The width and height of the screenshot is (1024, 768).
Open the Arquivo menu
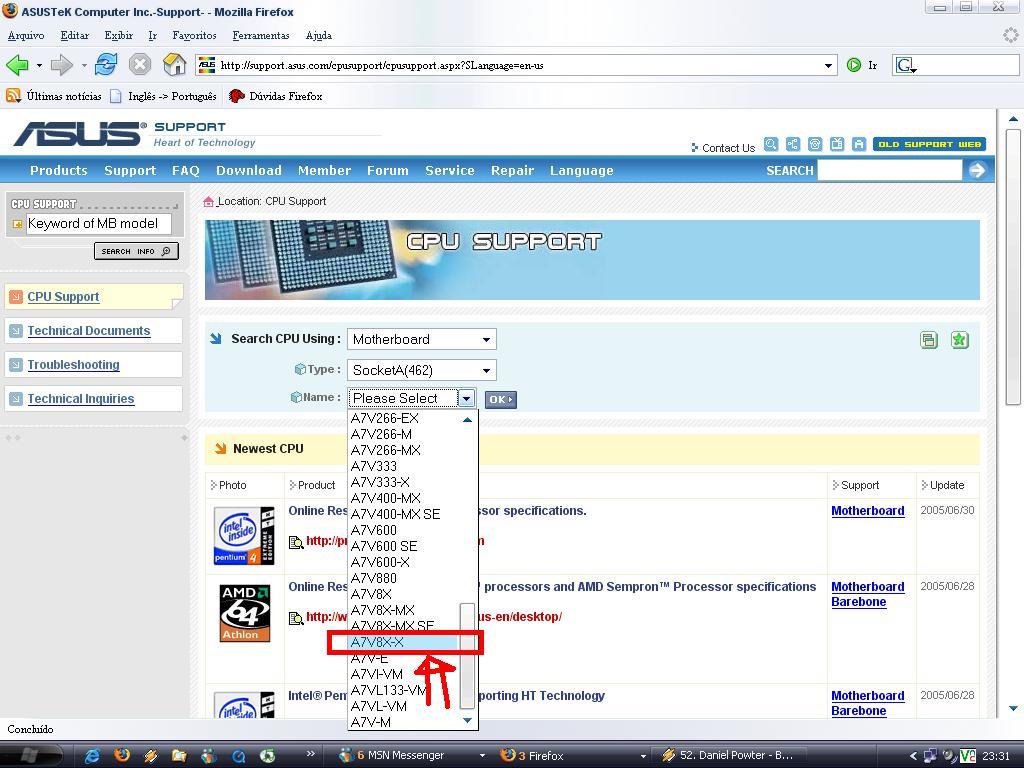tap(26, 35)
